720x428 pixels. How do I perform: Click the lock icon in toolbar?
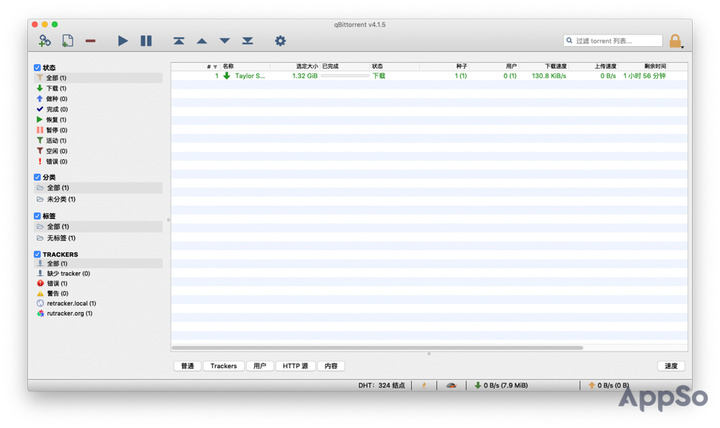tap(675, 41)
